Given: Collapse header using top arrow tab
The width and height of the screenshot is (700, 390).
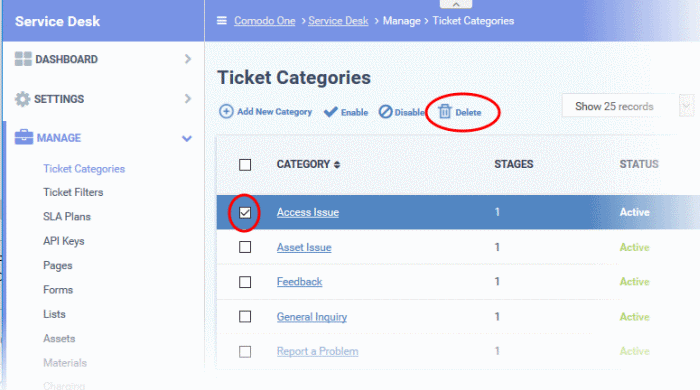Looking at the screenshot, I should click(x=456, y=4).
